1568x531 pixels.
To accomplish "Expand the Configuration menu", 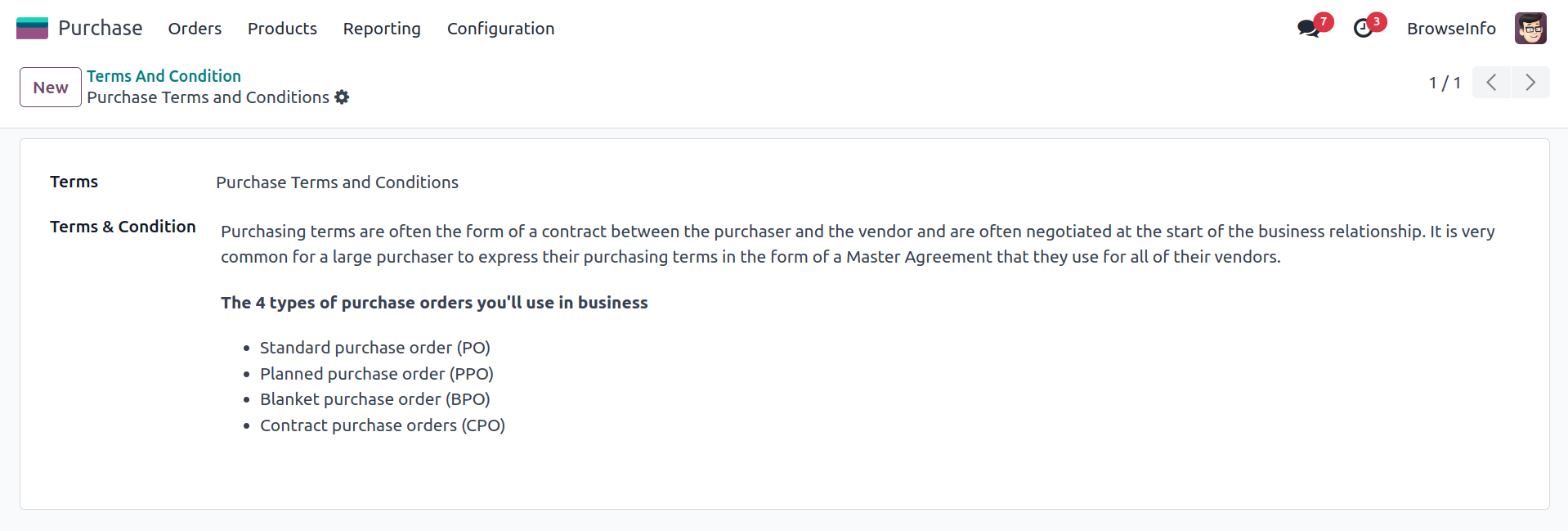I will coord(500,29).
